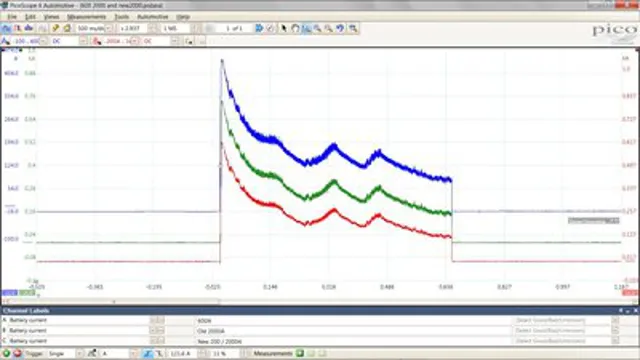
Task: Adjust the zoom factor spinner arrows
Action: point(153,28)
